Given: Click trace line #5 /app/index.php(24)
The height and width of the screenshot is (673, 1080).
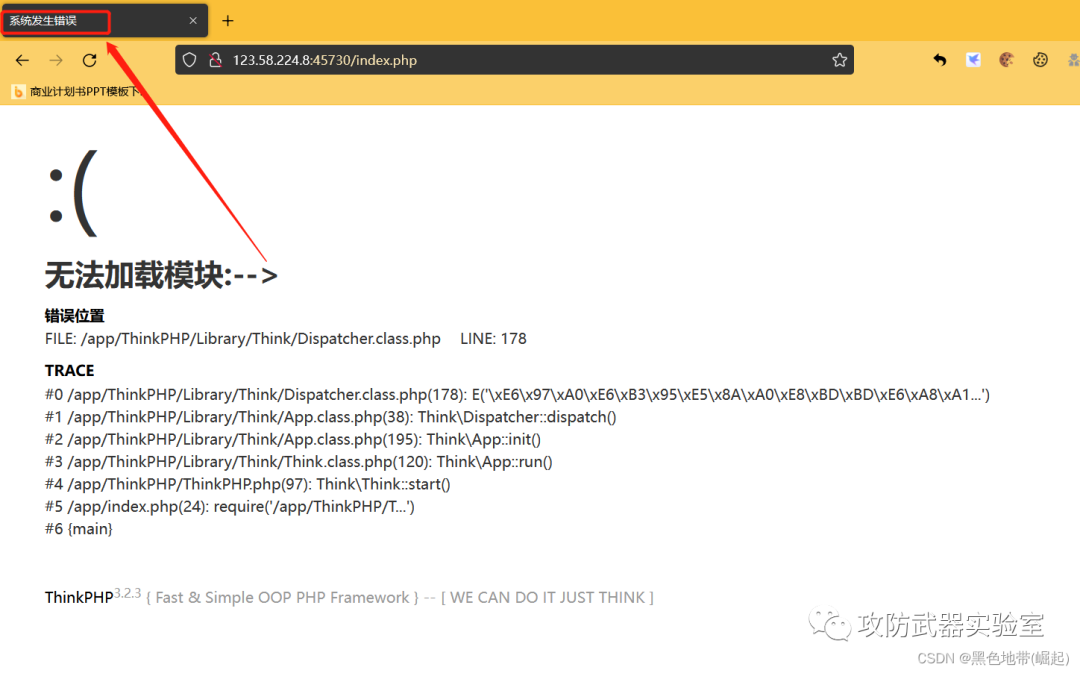Looking at the screenshot, I should 230,507.
